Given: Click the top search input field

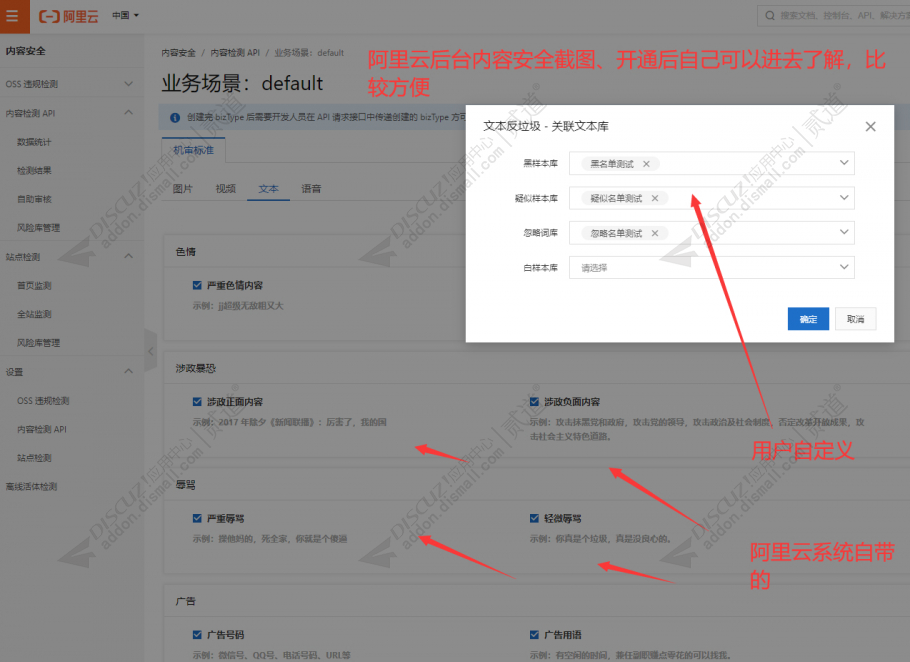Looking at the screenshot, I should [x=834, y=16].
